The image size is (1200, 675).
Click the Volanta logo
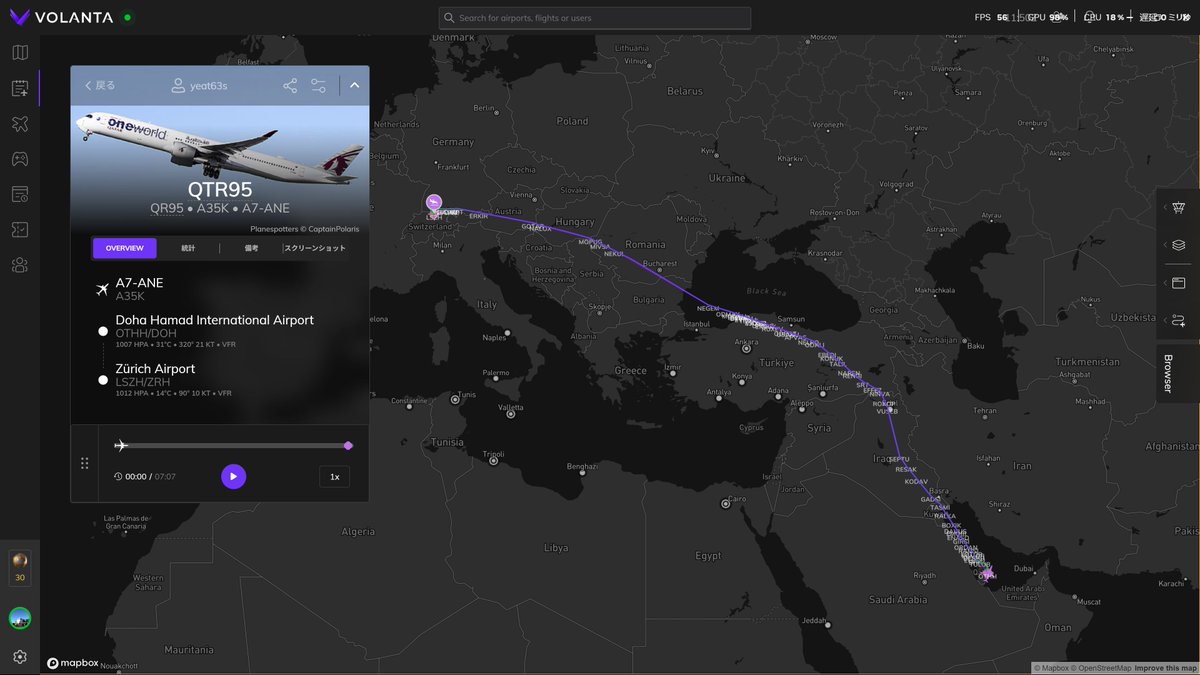tap(61, 17)
